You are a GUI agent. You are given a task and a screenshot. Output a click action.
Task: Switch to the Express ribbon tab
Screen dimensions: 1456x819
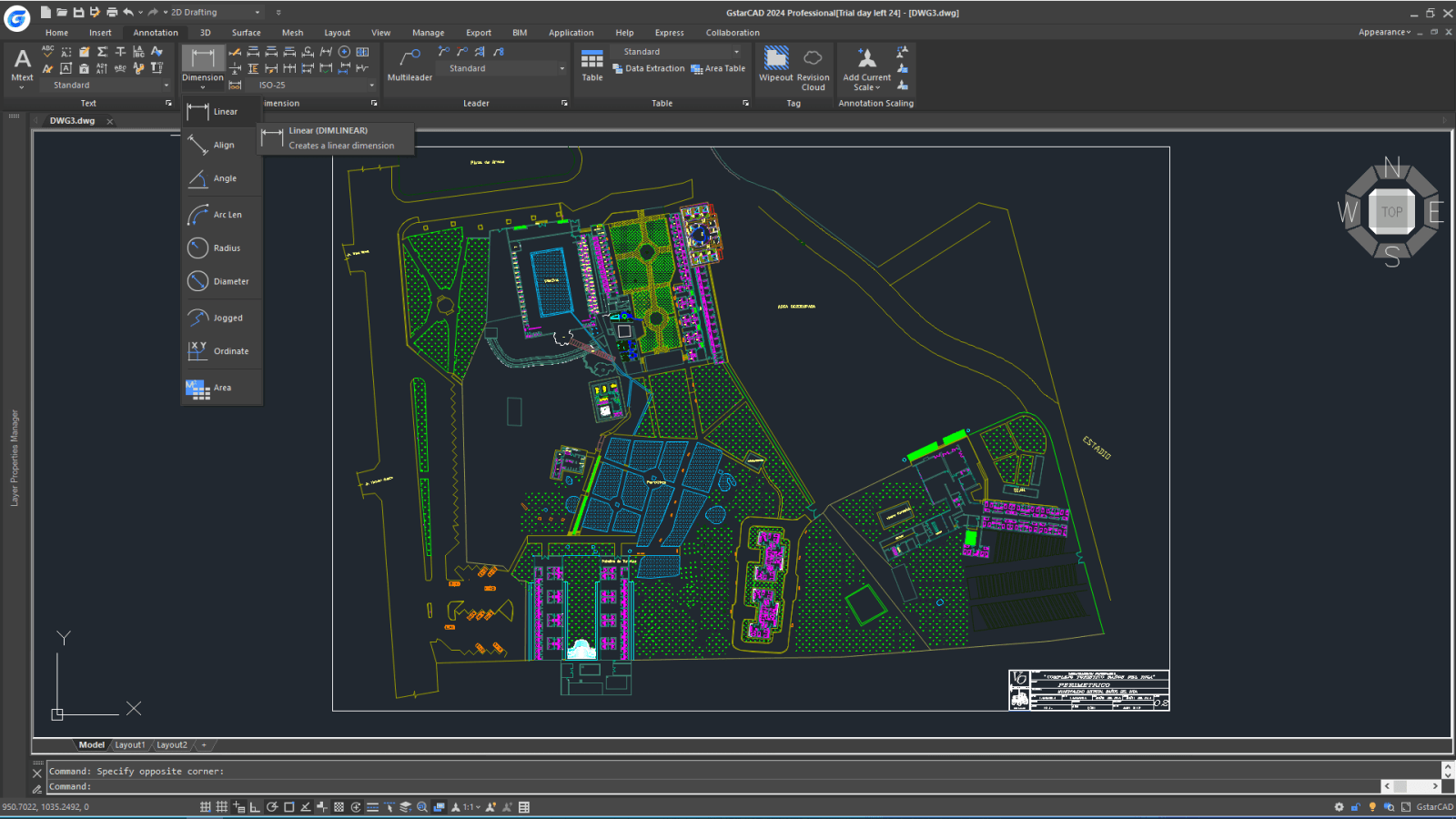[x=669, y=32]
